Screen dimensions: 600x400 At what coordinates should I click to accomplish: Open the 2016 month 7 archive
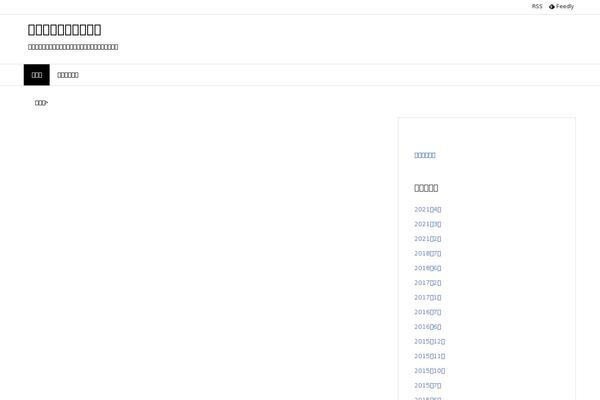coord(427,312)
